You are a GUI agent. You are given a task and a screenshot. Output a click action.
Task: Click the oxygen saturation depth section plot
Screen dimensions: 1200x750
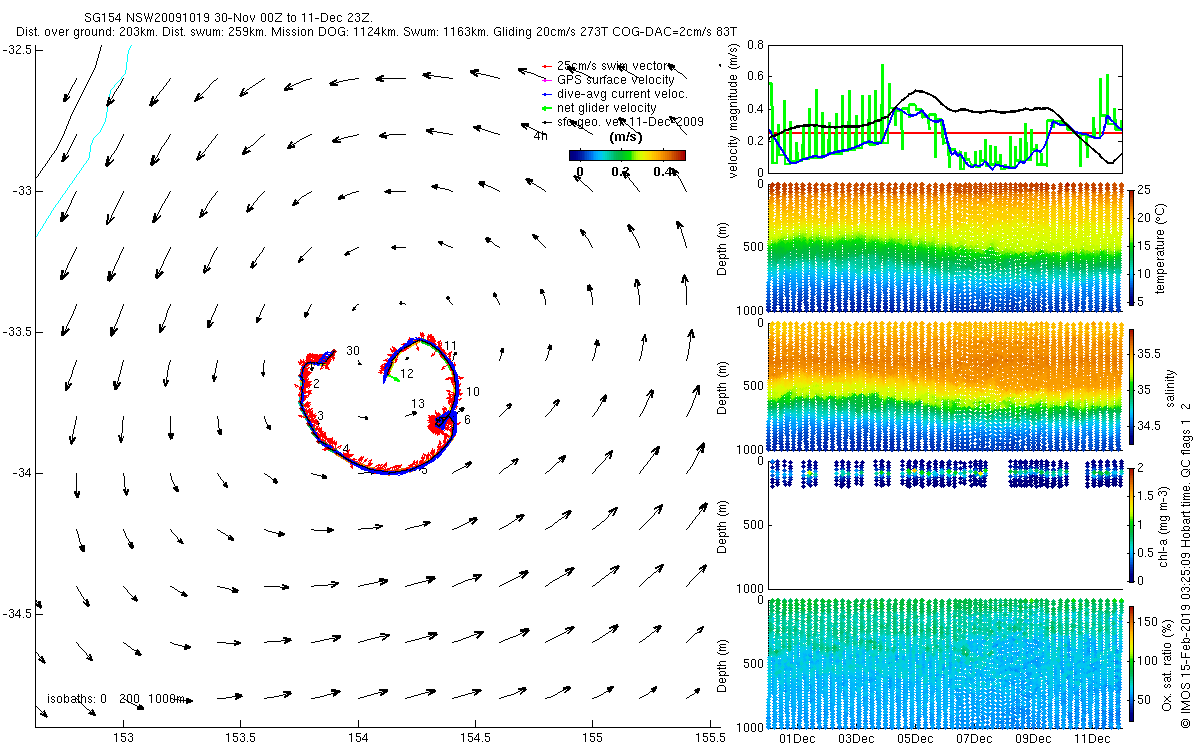(x=944, y=662)
